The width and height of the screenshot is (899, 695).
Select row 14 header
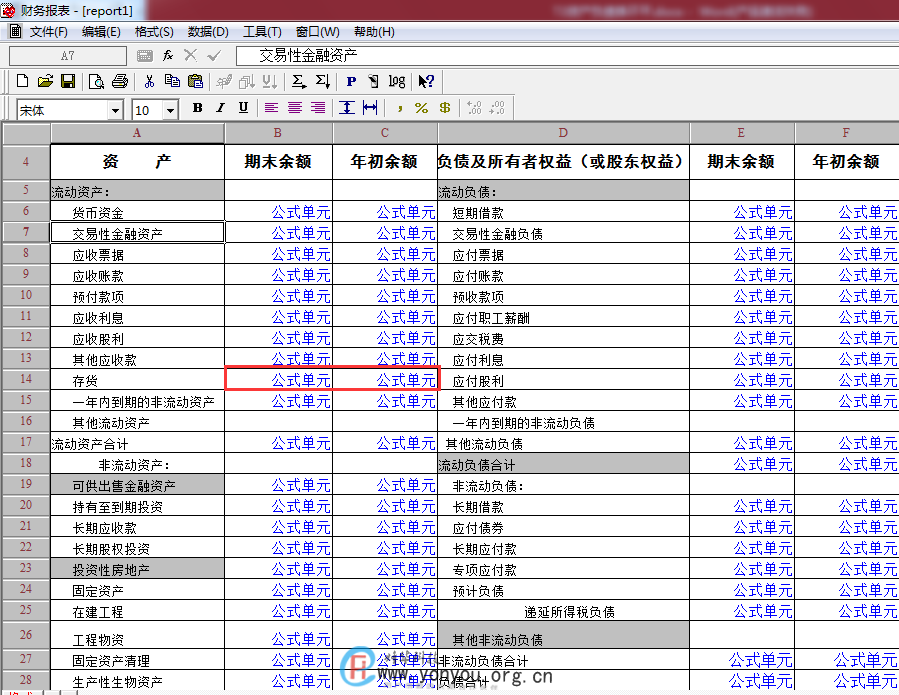(26, 379)
